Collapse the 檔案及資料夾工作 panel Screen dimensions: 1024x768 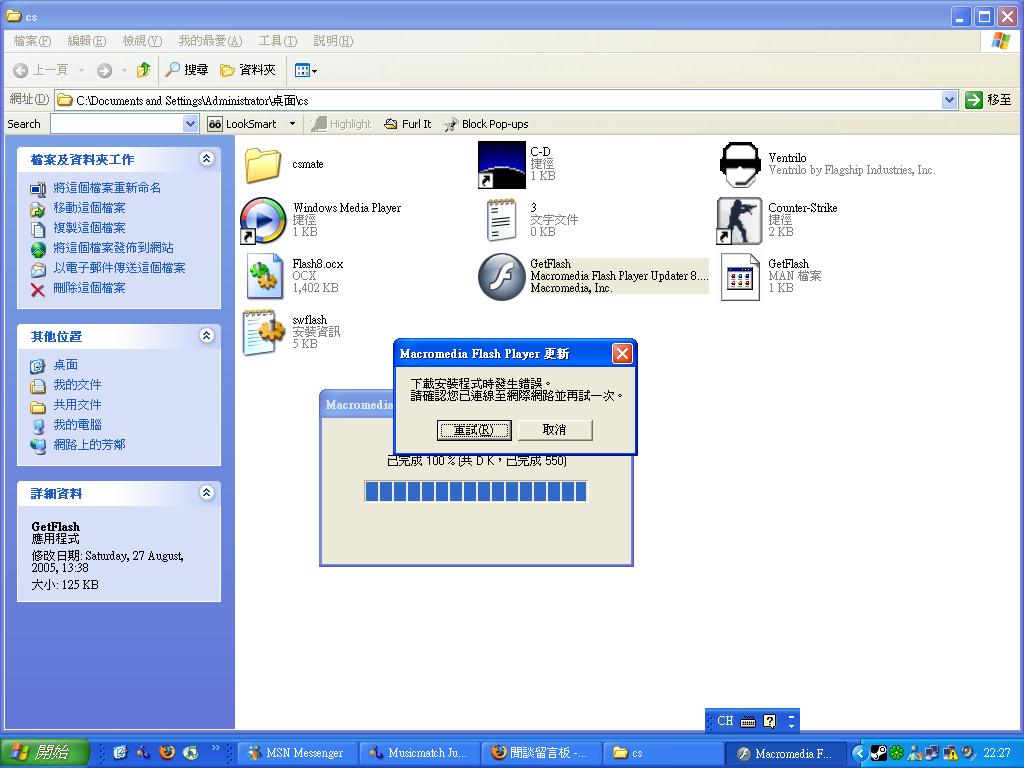pos(206,159)
